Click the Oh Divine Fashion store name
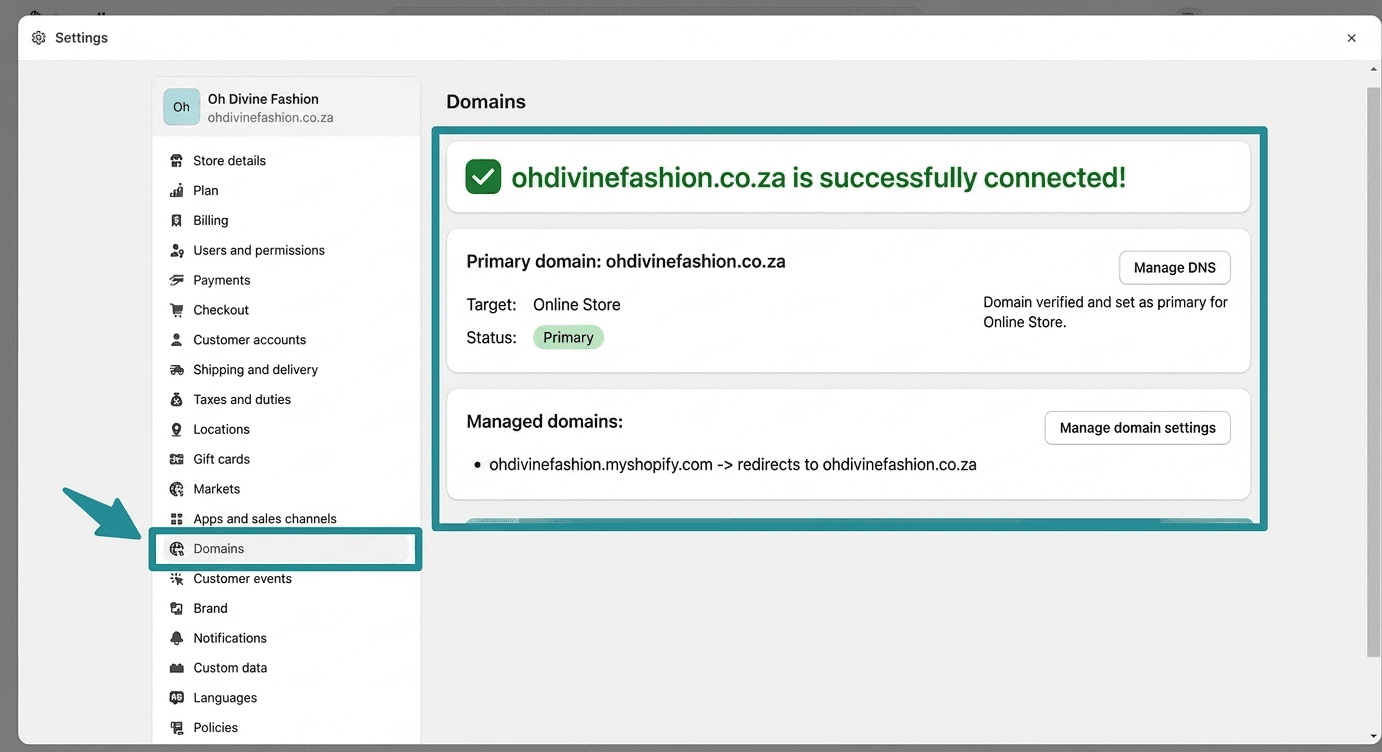1382x752 pixels. click(263, 99)
